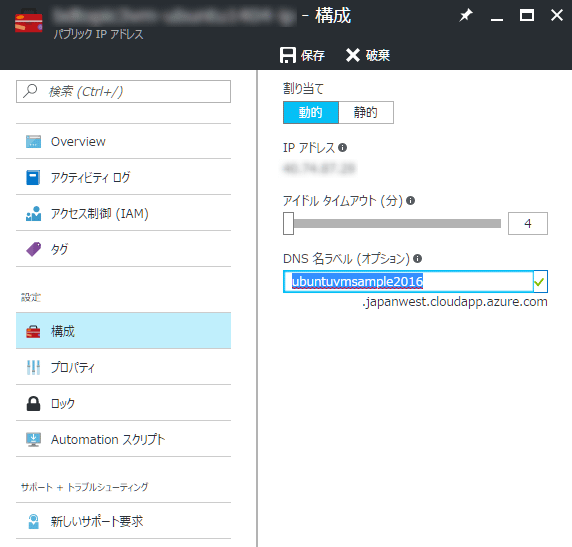Screen dimensions: 572x547
Task: Click the idle timeout slider handle
Action: (x=288, y=223)
